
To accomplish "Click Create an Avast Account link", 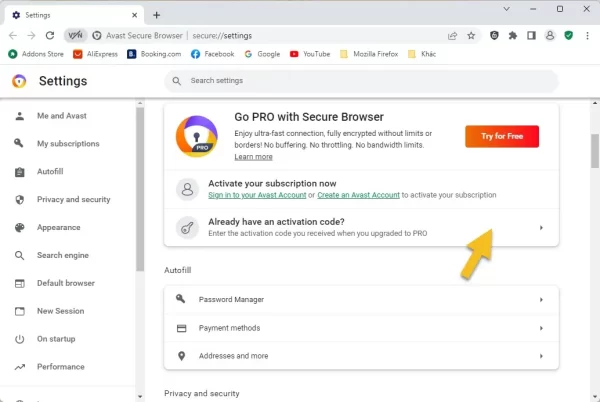I will [x=358, y=195].
